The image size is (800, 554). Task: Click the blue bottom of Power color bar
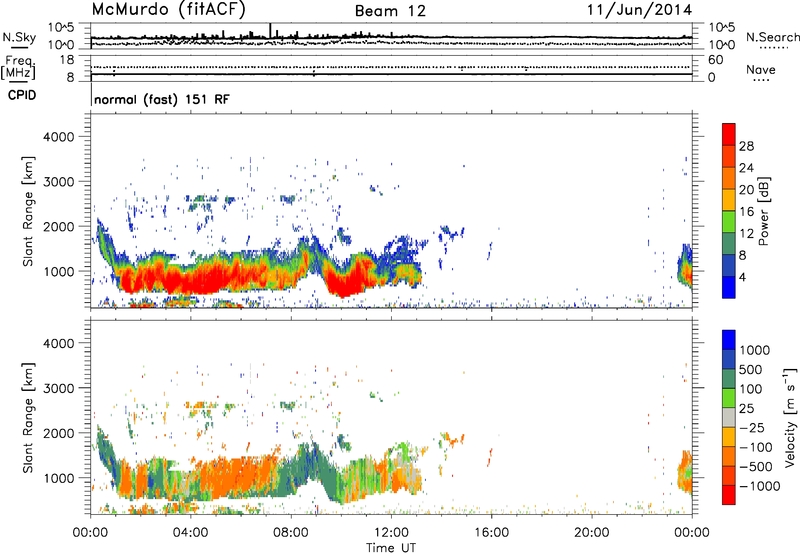(x=729, y=287)
